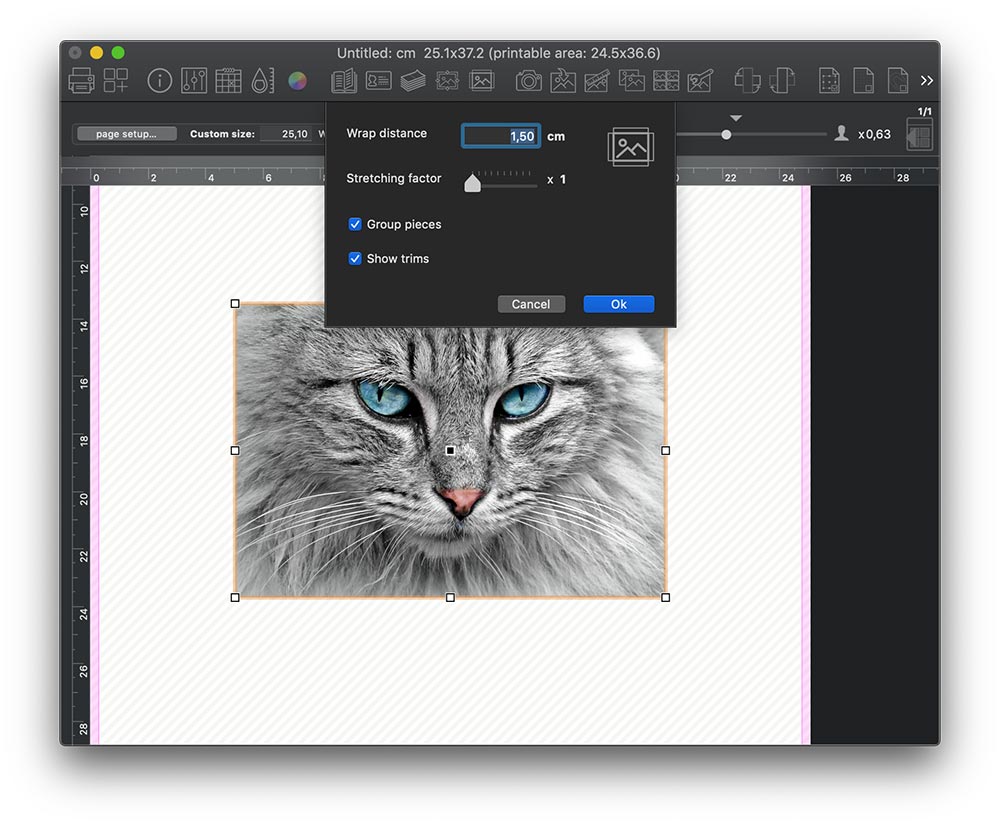Click the adjustment sliders toolbar icon
This screenshot has height=825, width=1000.
point(194,81)
